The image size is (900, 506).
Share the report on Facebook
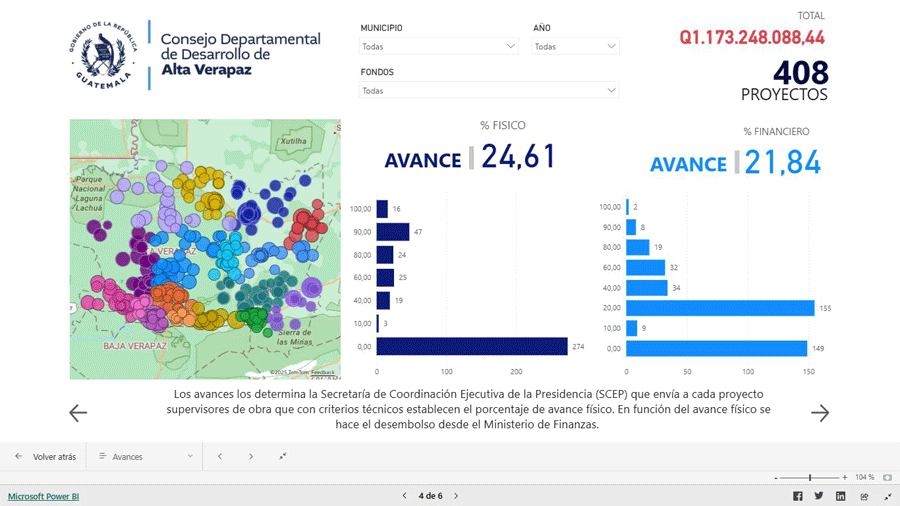798,496
